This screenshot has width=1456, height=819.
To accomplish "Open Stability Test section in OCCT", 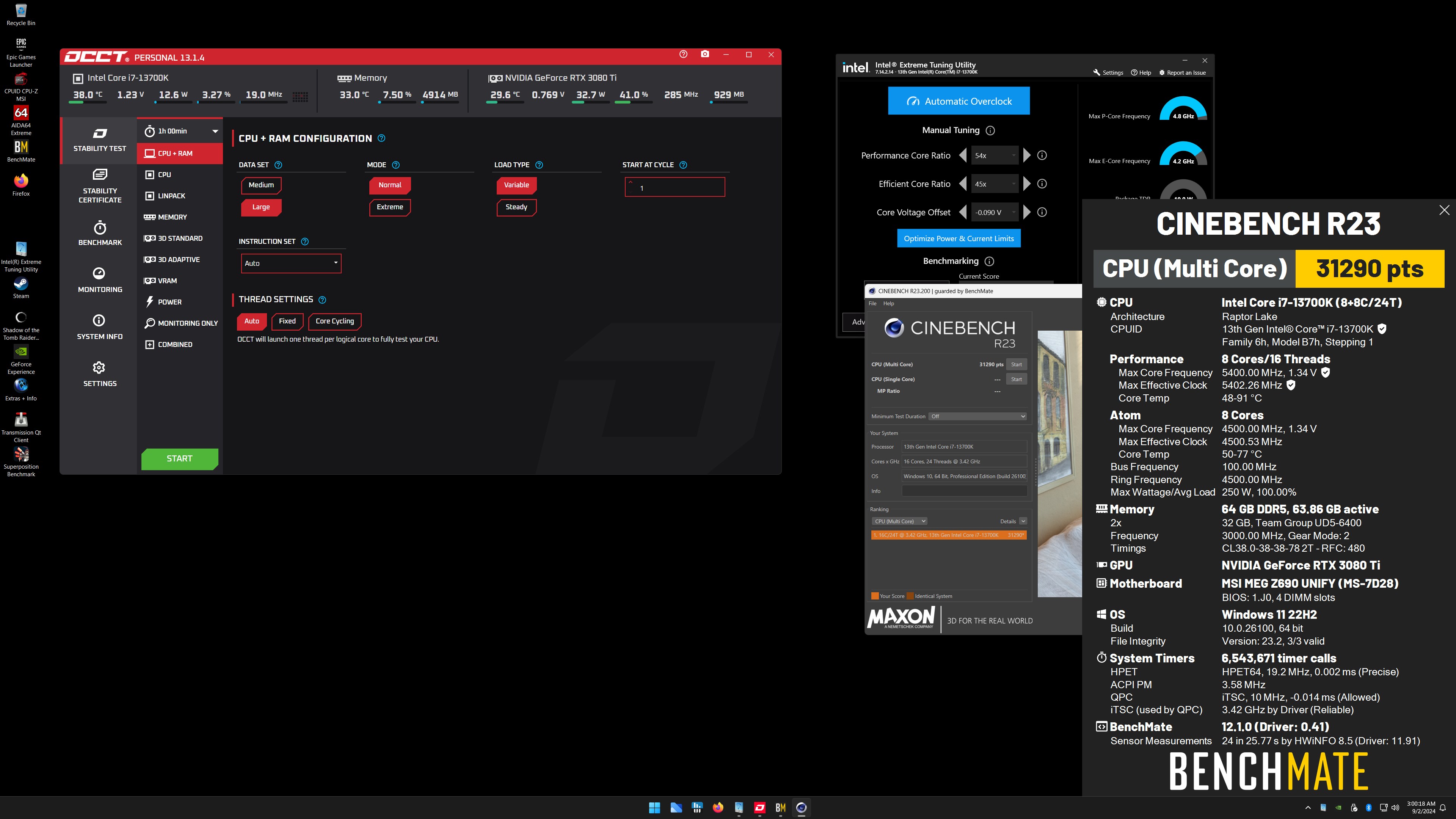I will [x=99, y=140].
